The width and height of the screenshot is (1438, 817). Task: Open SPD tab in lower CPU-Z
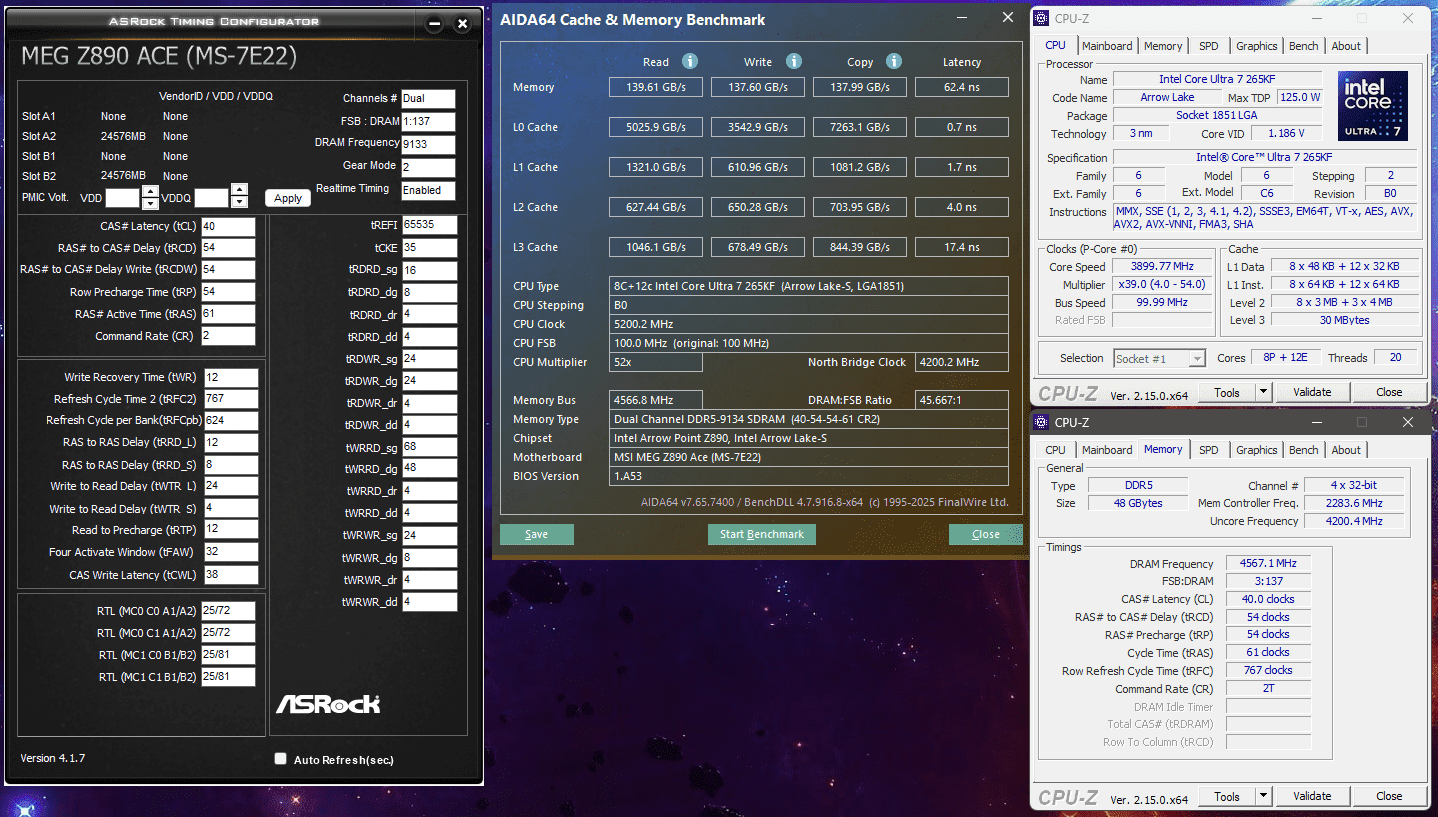(1209, 450)
